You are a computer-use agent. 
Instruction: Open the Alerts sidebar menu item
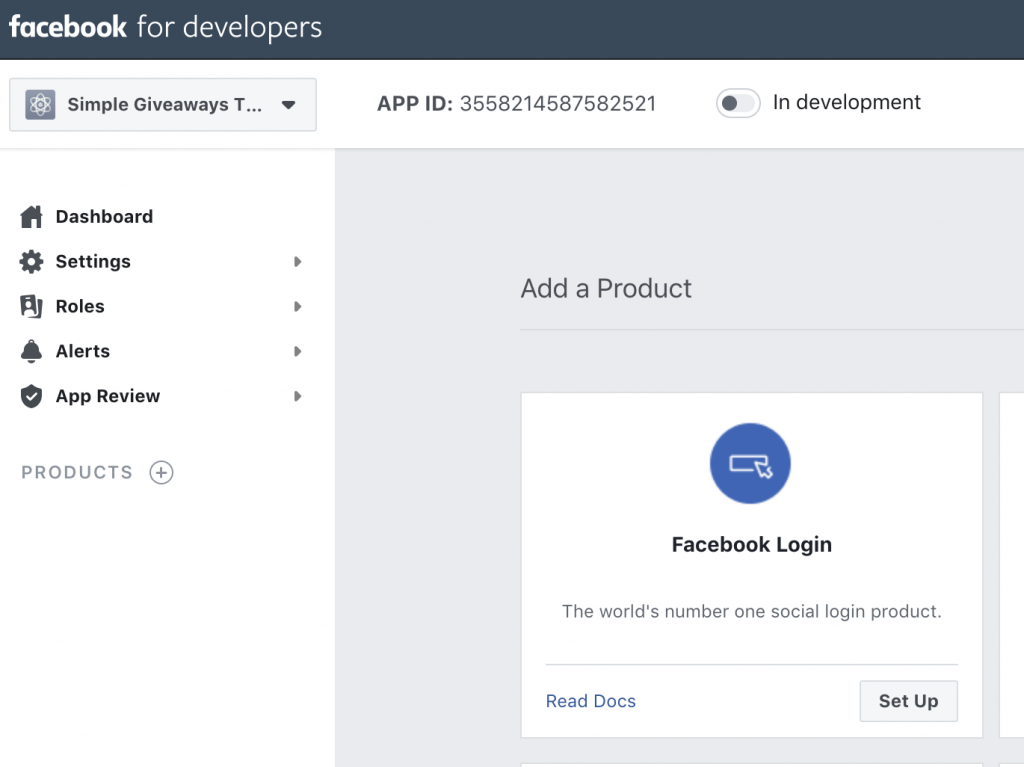(x=82, y=351)
